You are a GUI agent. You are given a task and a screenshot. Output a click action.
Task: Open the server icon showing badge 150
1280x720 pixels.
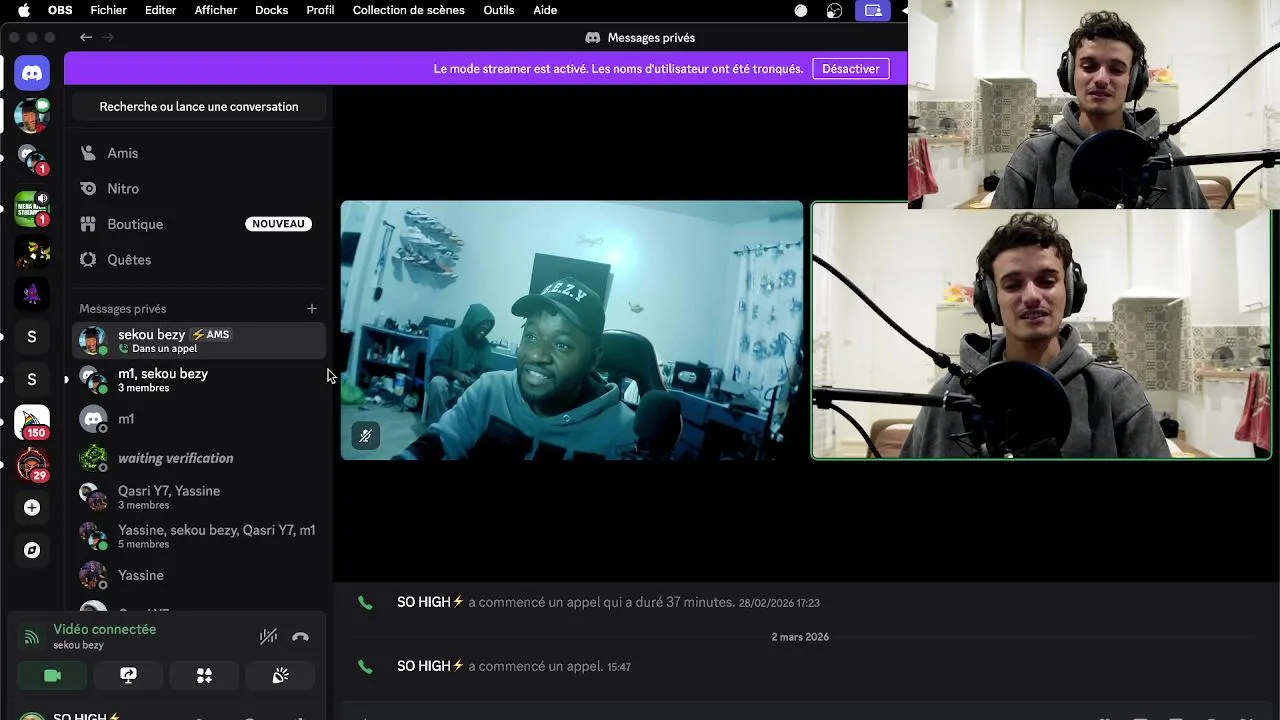click(x=32, y=423)
